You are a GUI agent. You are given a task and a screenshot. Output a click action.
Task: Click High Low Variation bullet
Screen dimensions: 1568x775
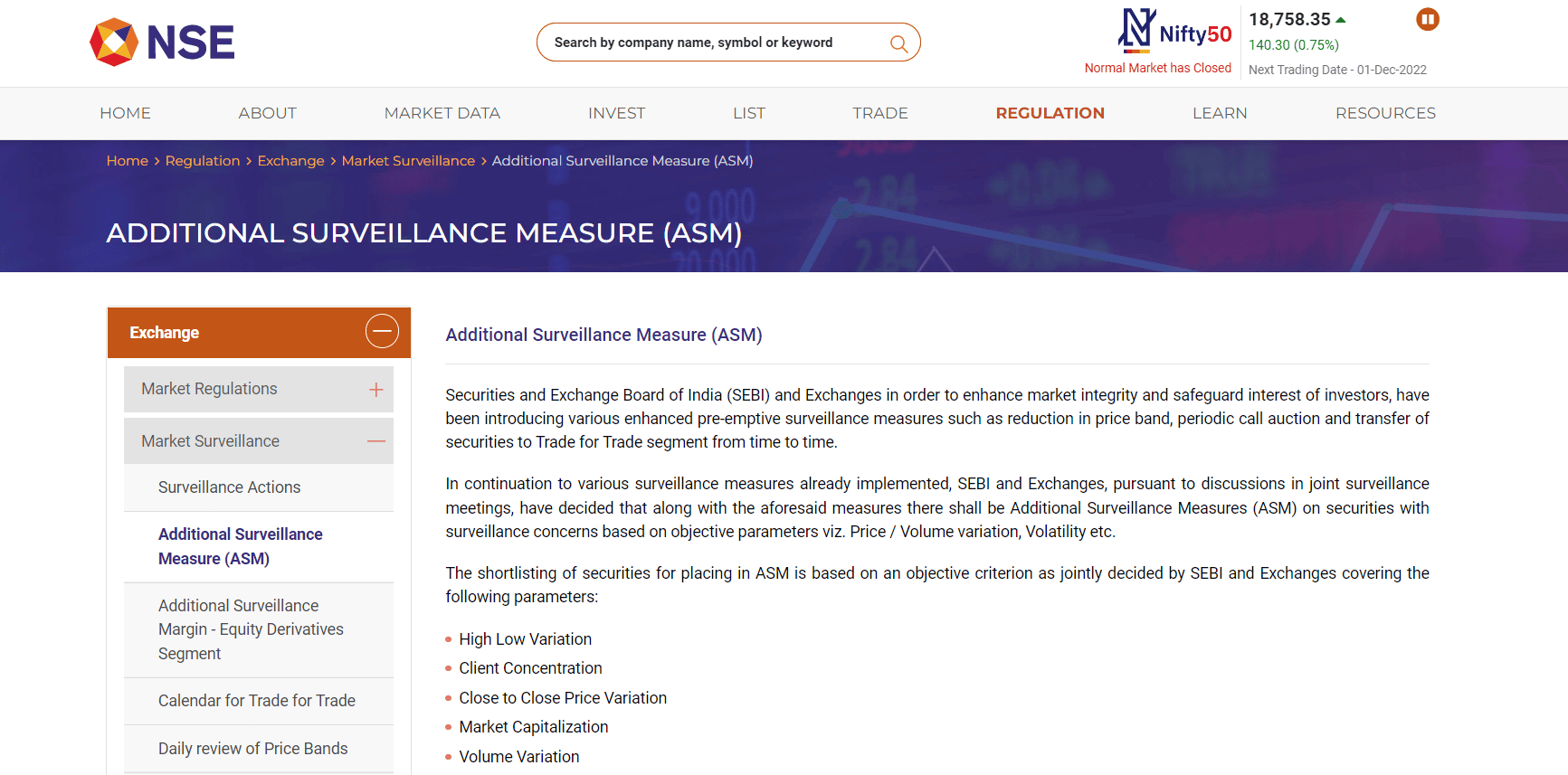pyautogui.click(x=525, y=639)
